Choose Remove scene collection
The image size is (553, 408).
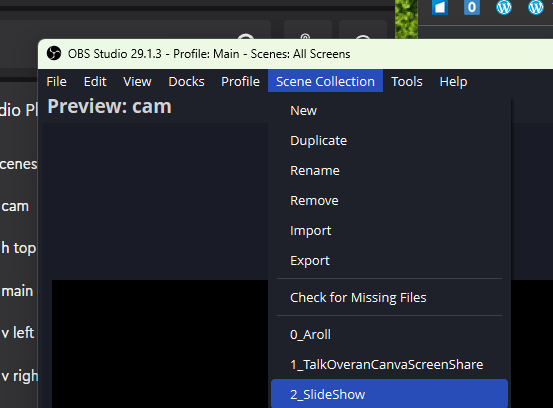(x=389, y=201)
